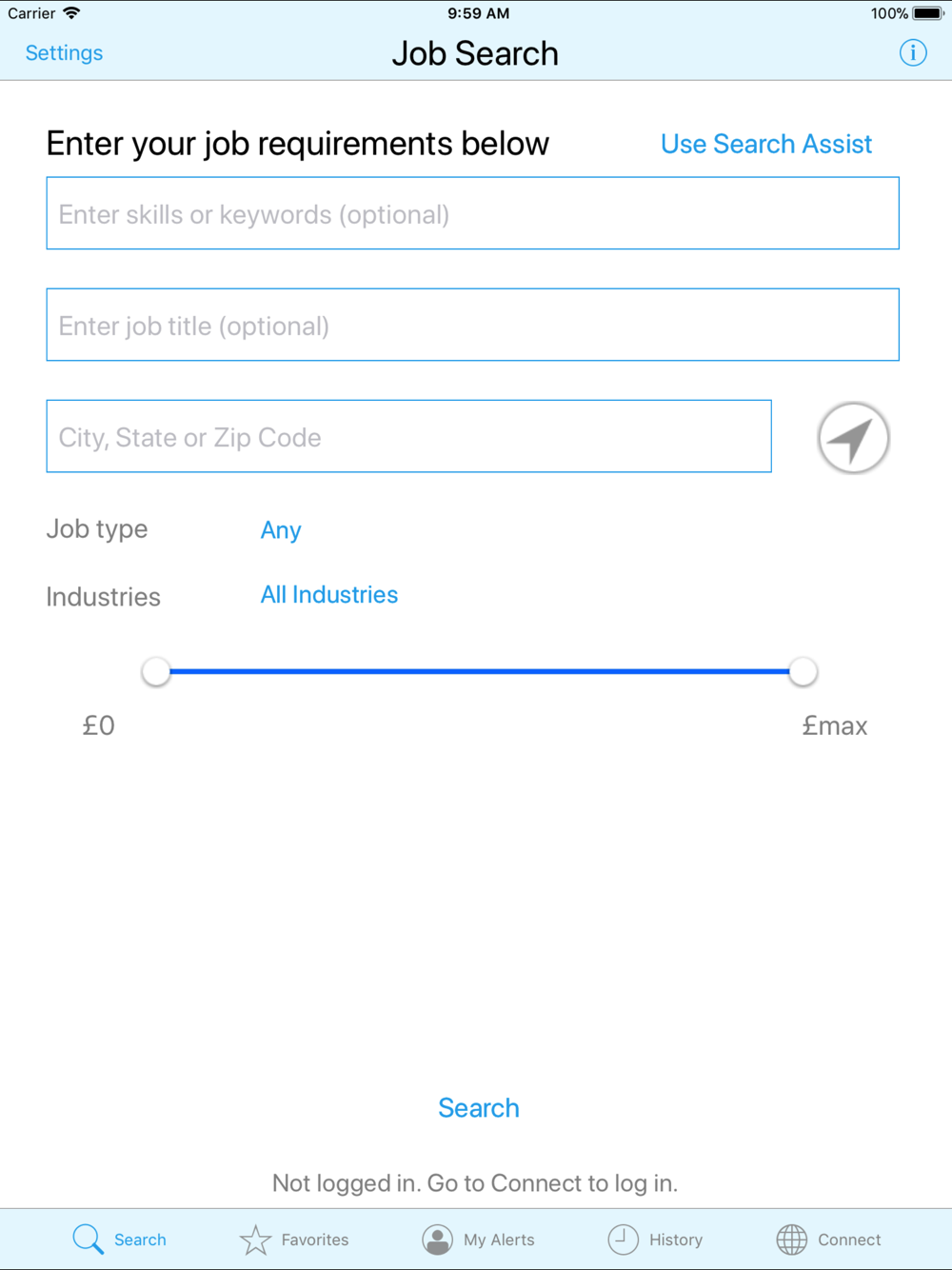This screenshot has height=1270, width=952.
Task: Focus the skills or keywords field
Action: 472,213
